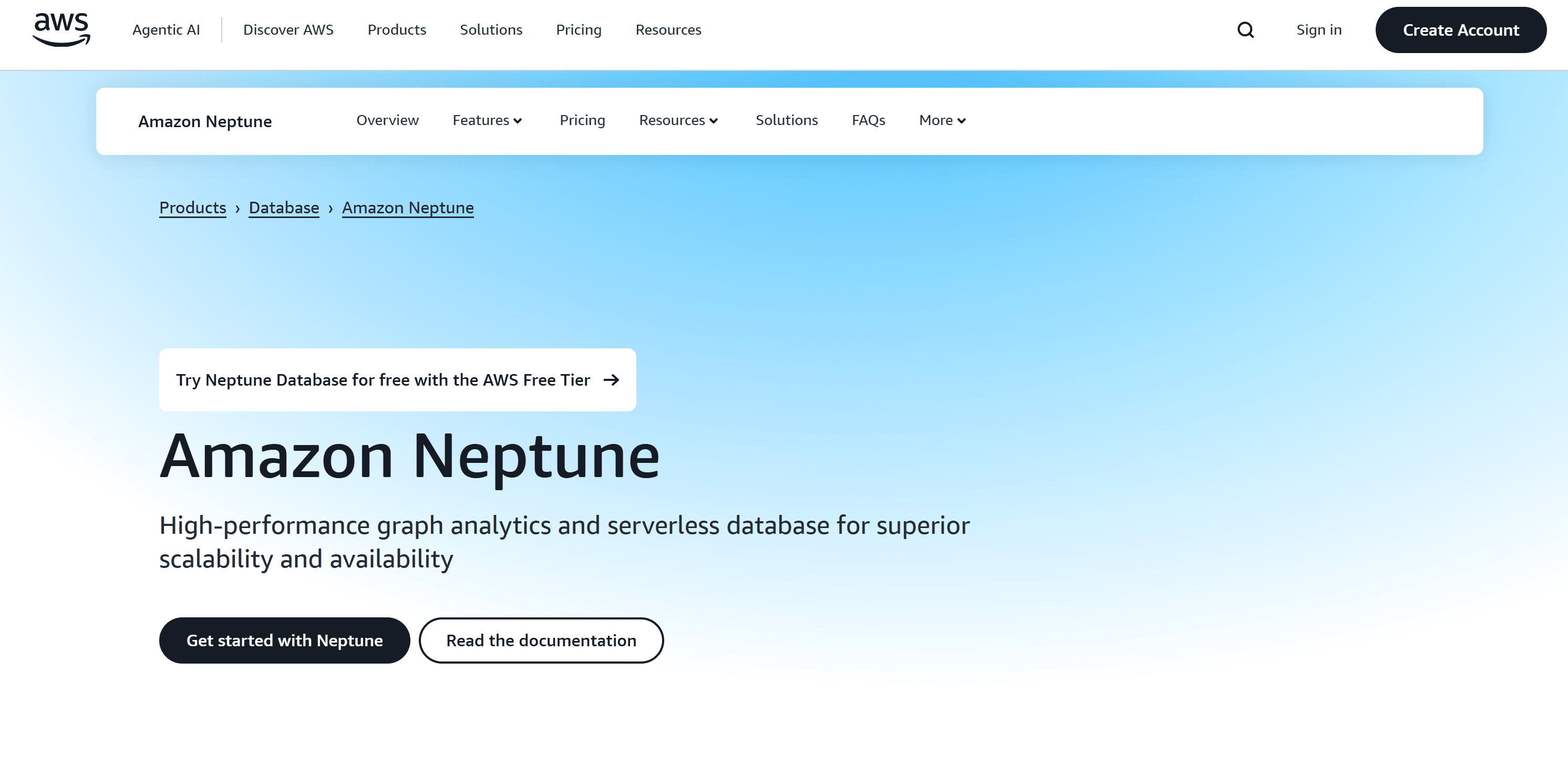The image size is (1568, 765).
Task: Expand the Features dropdown
Action: (x=487, y=120)
